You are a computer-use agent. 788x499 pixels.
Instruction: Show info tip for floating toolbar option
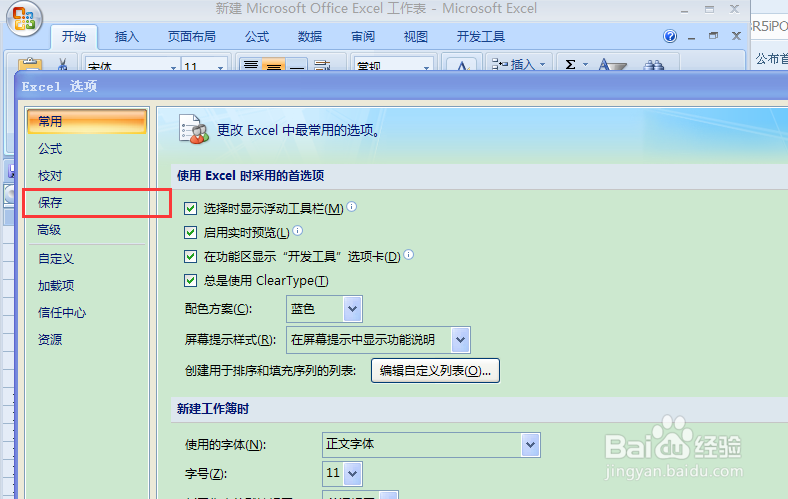[352, 207]
